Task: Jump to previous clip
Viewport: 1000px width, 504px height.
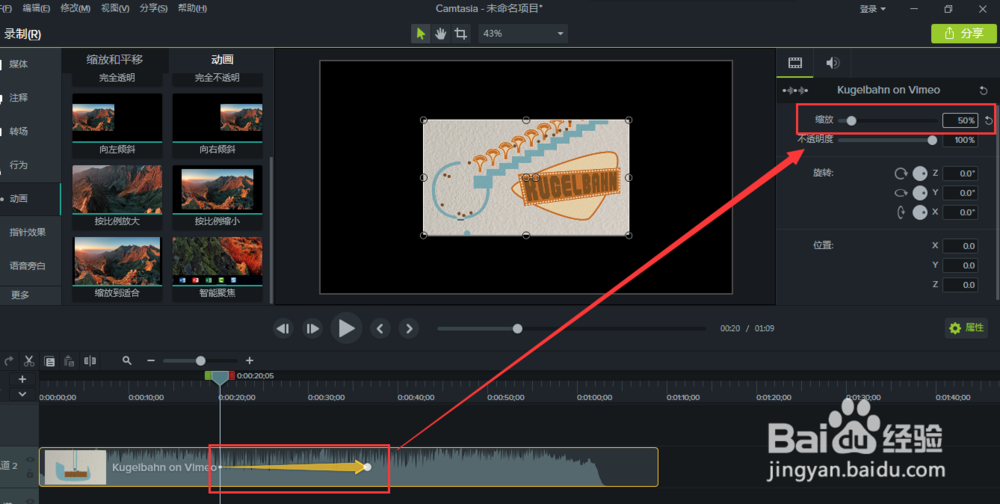Action: (381, 329)
